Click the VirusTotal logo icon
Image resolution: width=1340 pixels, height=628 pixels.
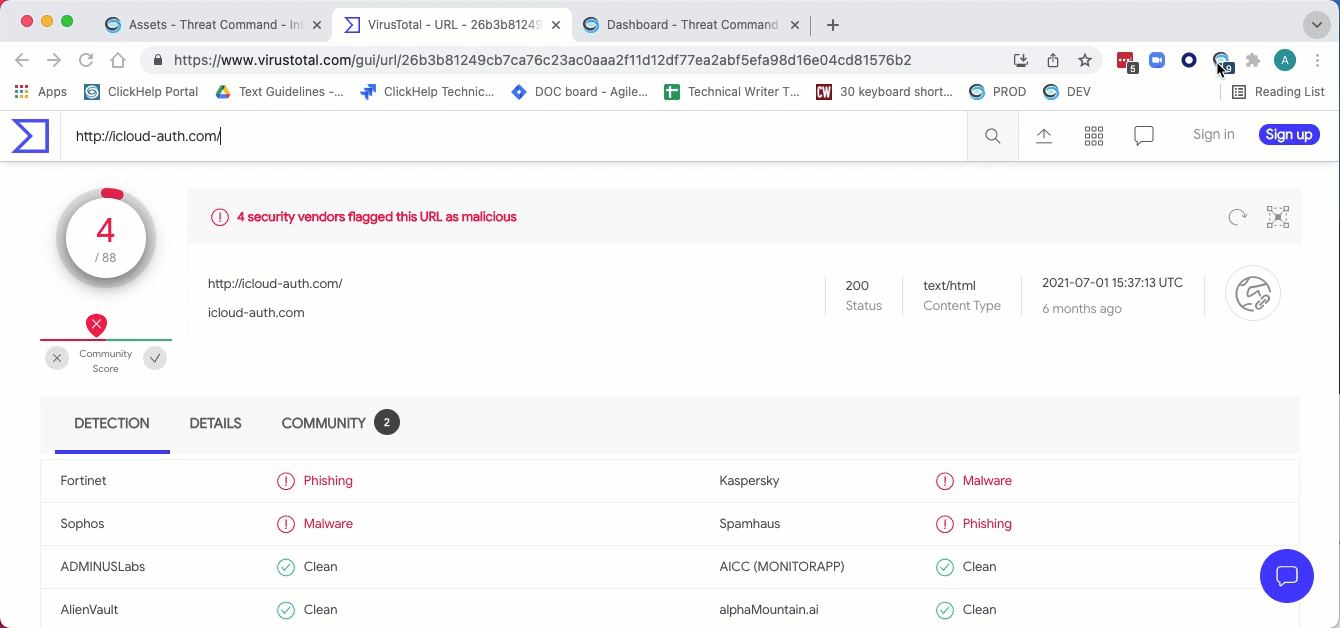[30, 136]
